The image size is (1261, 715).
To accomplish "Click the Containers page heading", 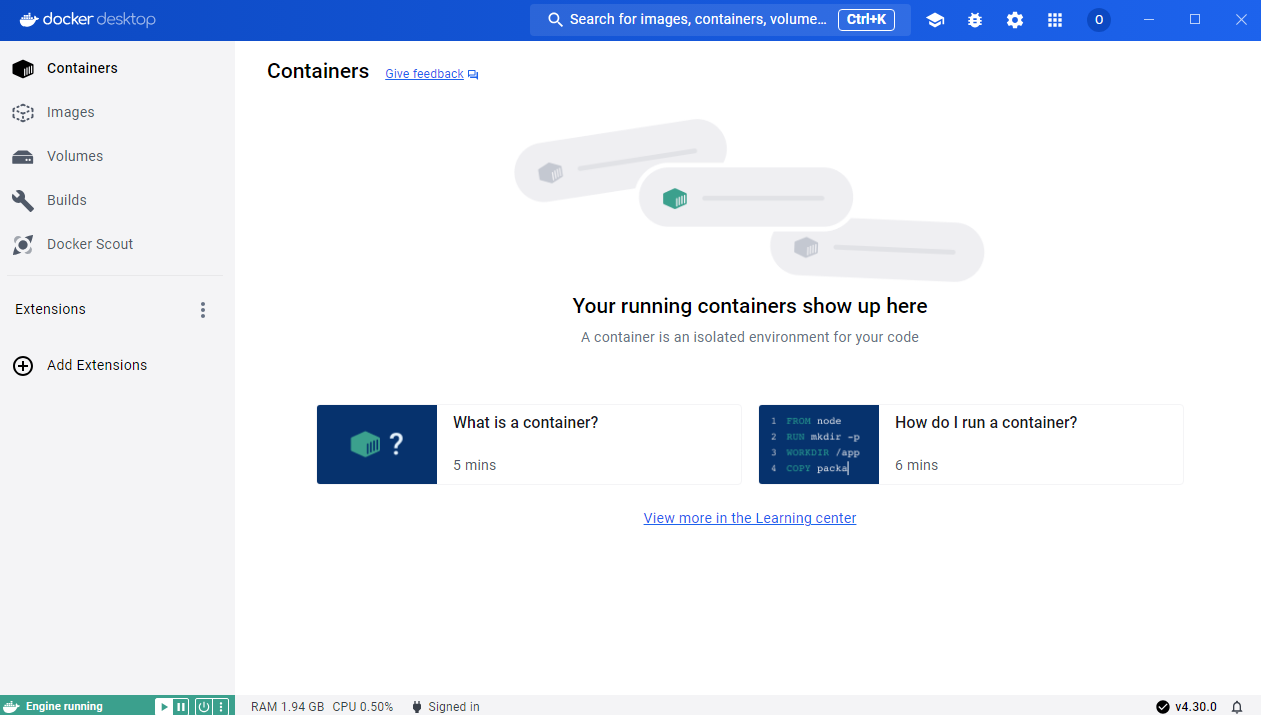I will coord(318,71).
